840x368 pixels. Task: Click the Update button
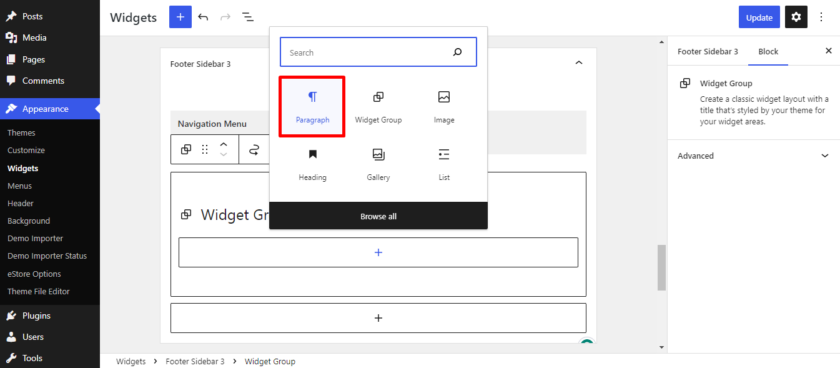coord(759,17)
